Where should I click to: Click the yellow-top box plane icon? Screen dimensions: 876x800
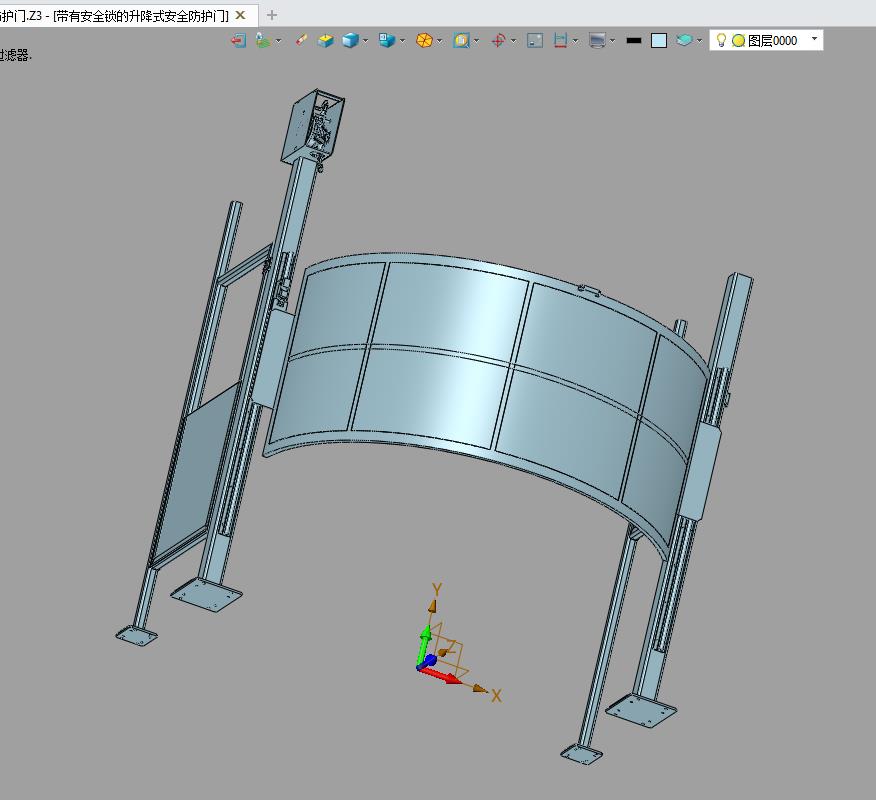tap(325, 40)
